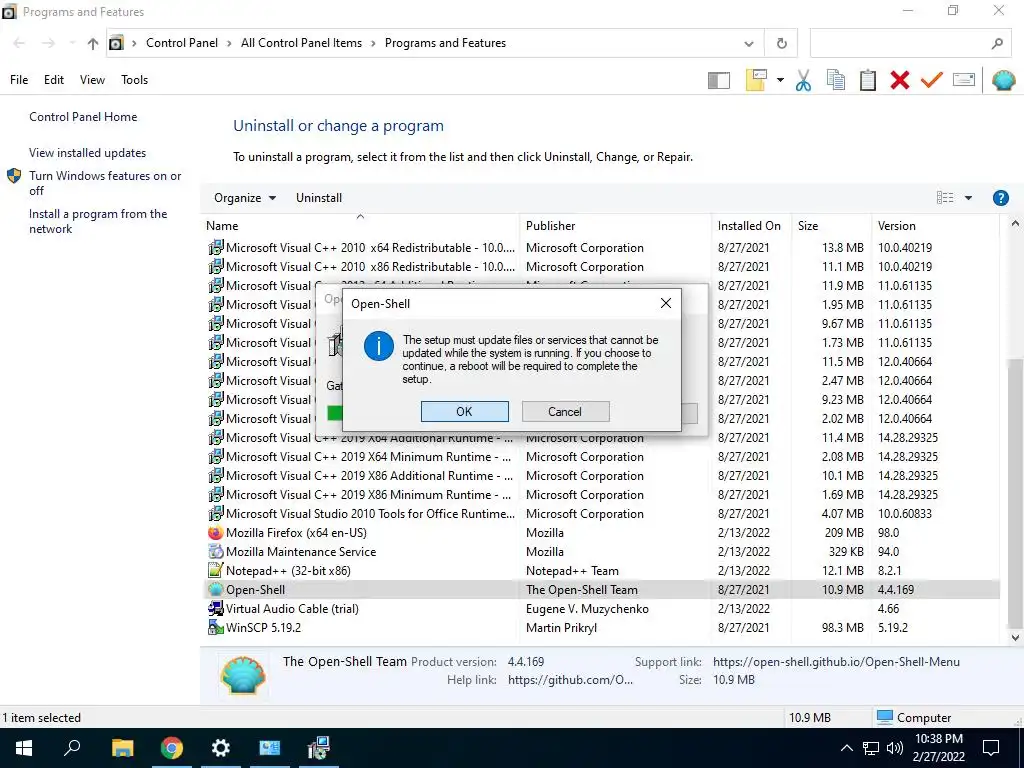Click View installed updates link
Viewport: 1024px width, 768px height.
point(88,153)
